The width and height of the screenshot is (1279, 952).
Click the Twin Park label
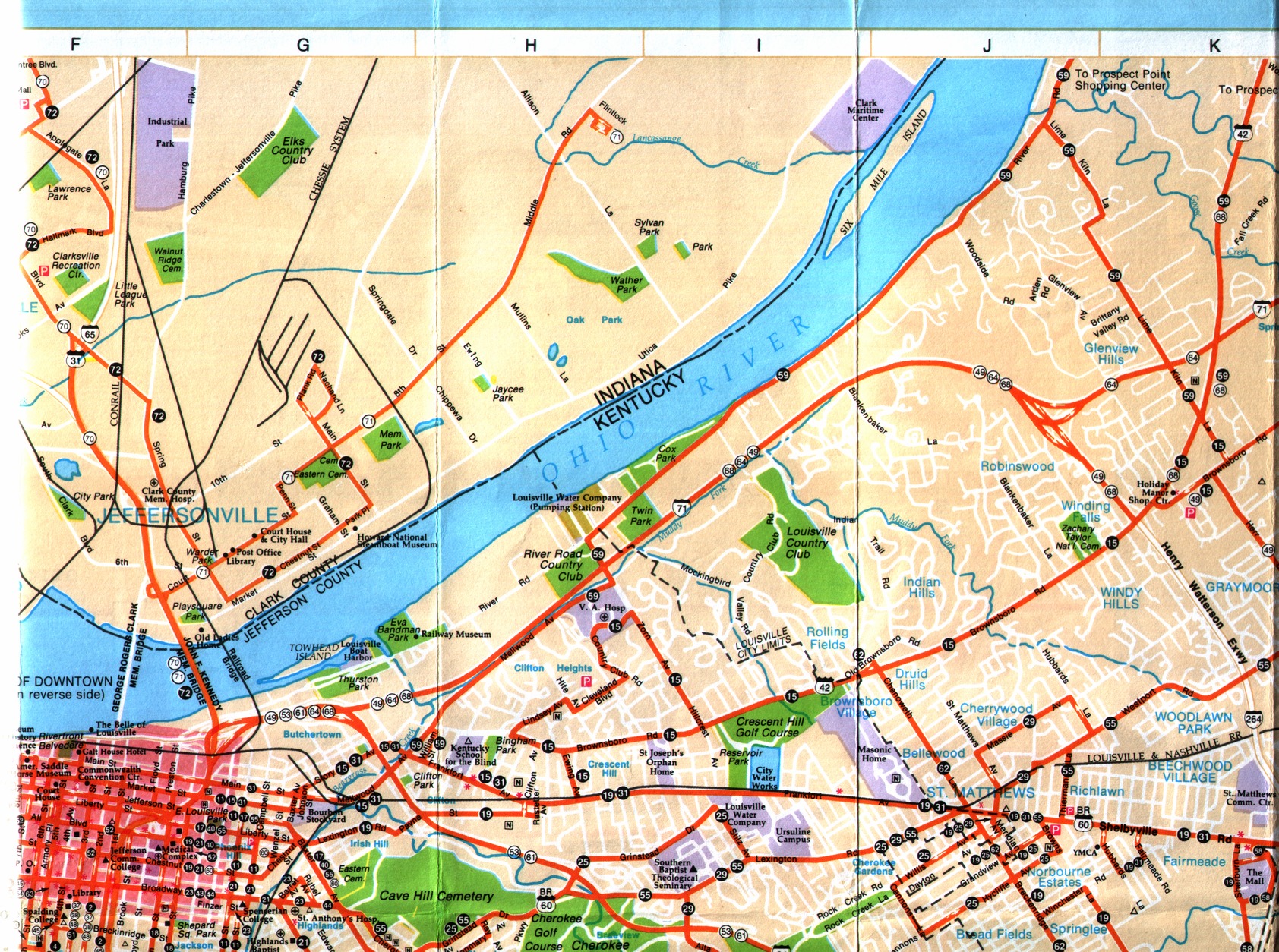click(642, 516)
